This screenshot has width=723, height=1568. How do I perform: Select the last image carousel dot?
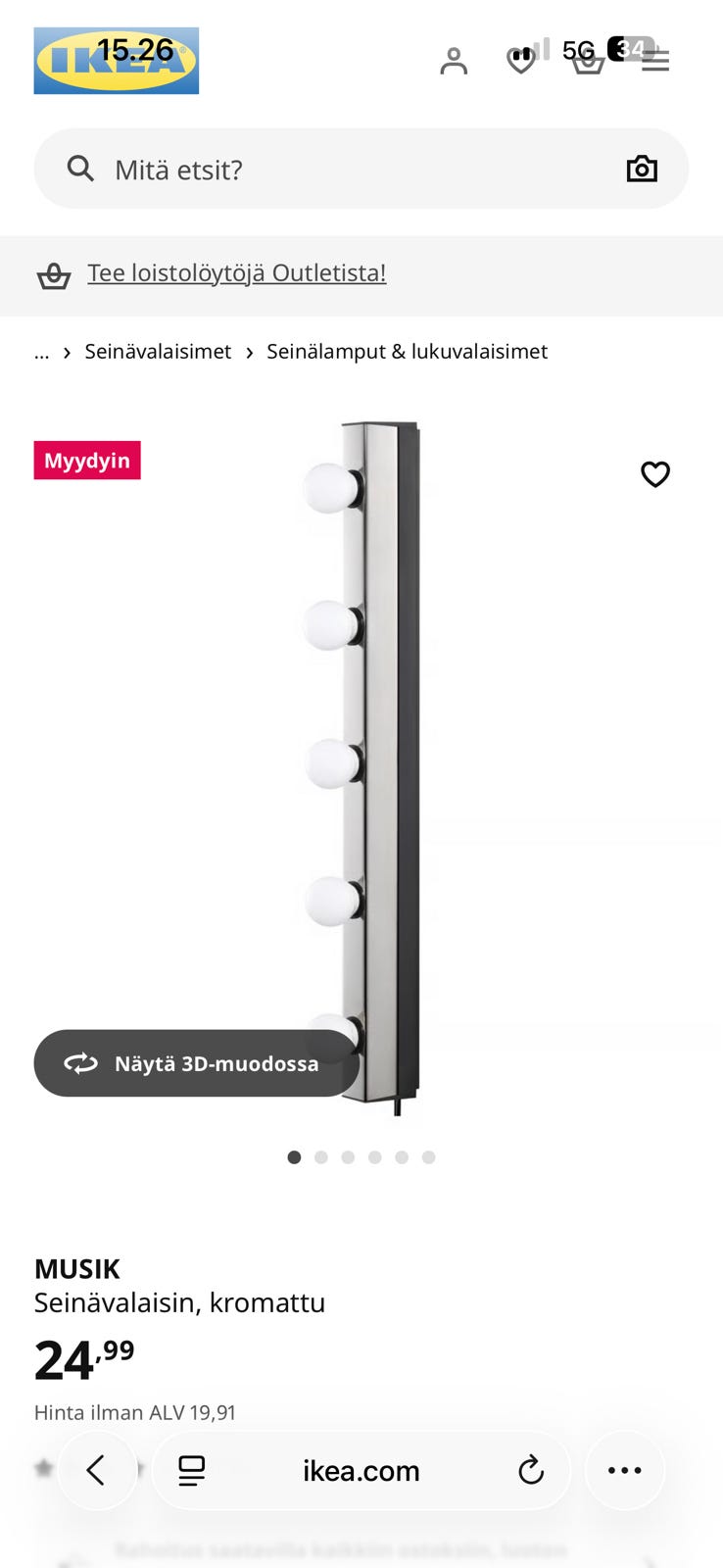click(x=428, y=1157)
